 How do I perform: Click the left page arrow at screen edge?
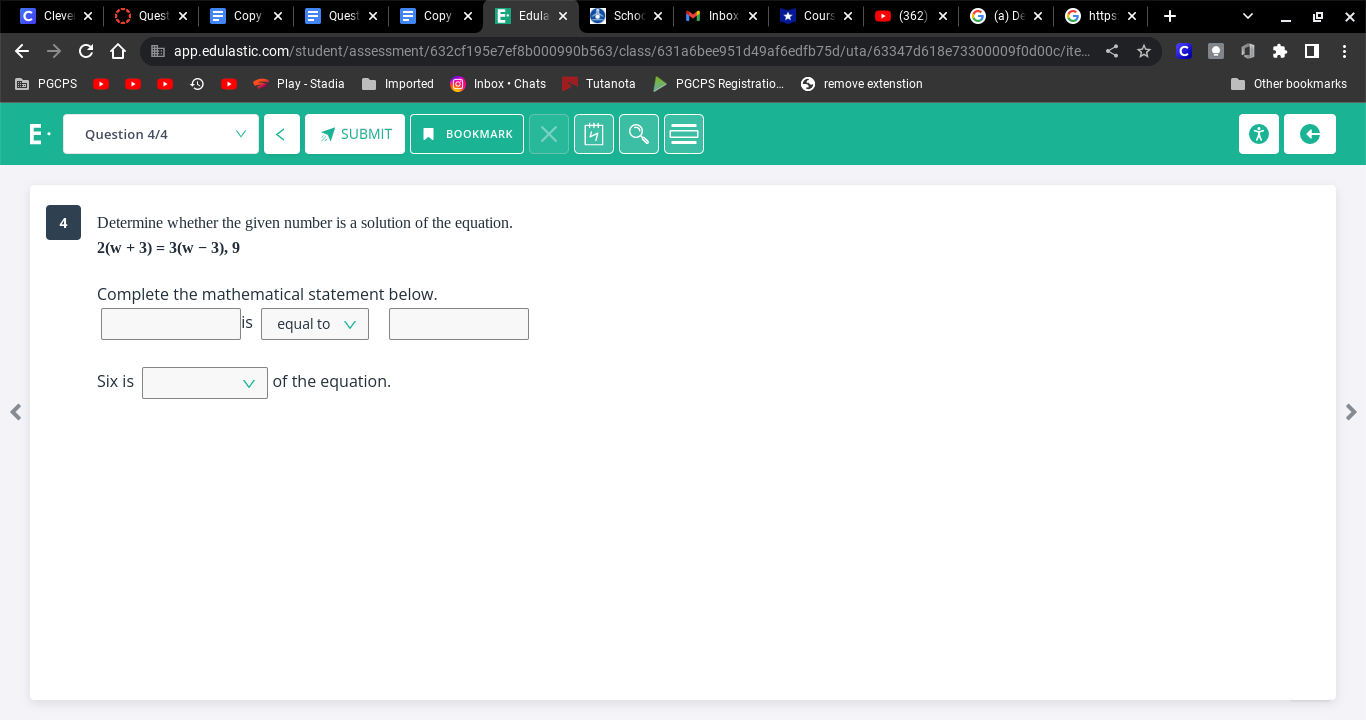point(15,412)
